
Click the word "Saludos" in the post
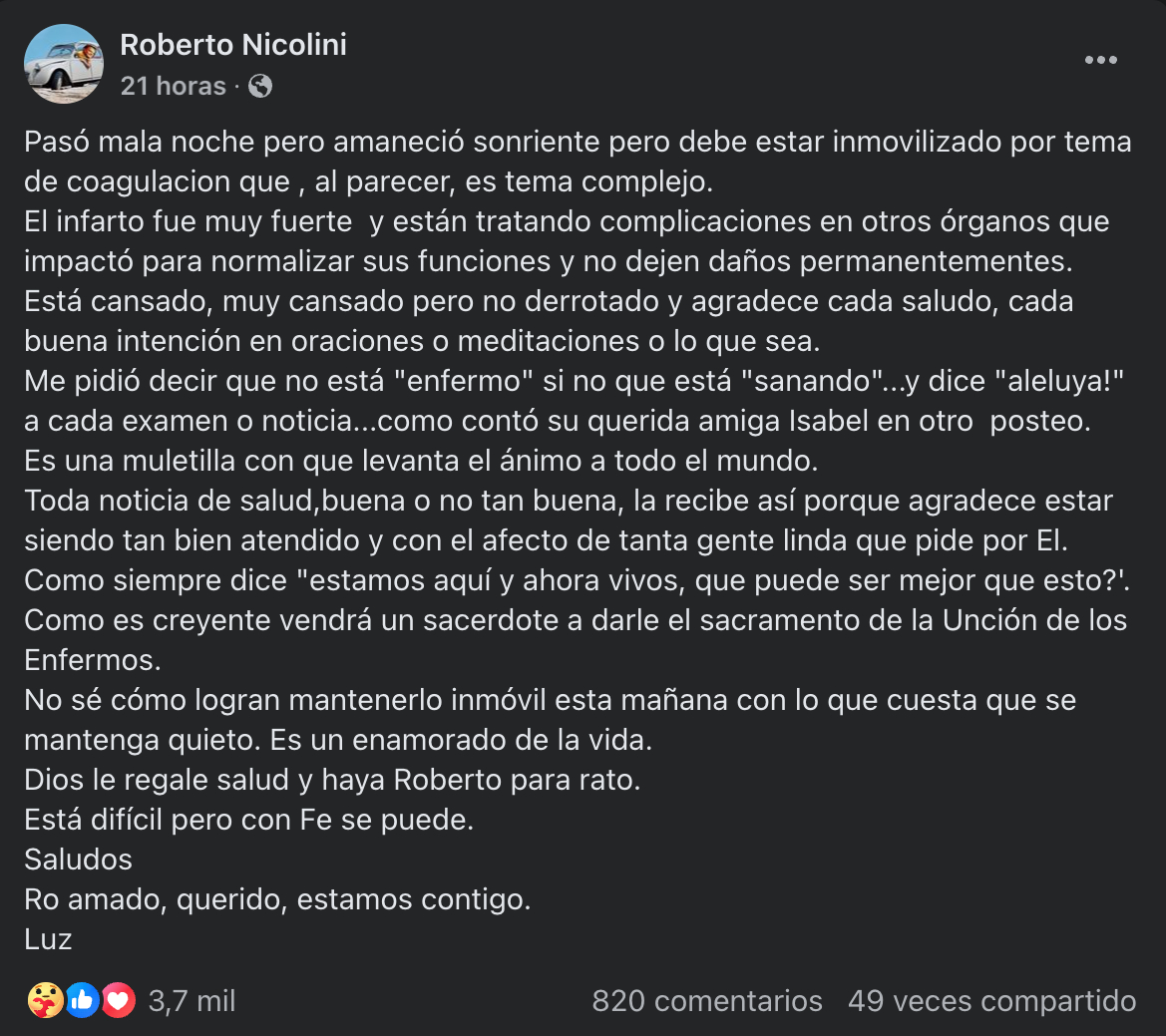(79, 860)
